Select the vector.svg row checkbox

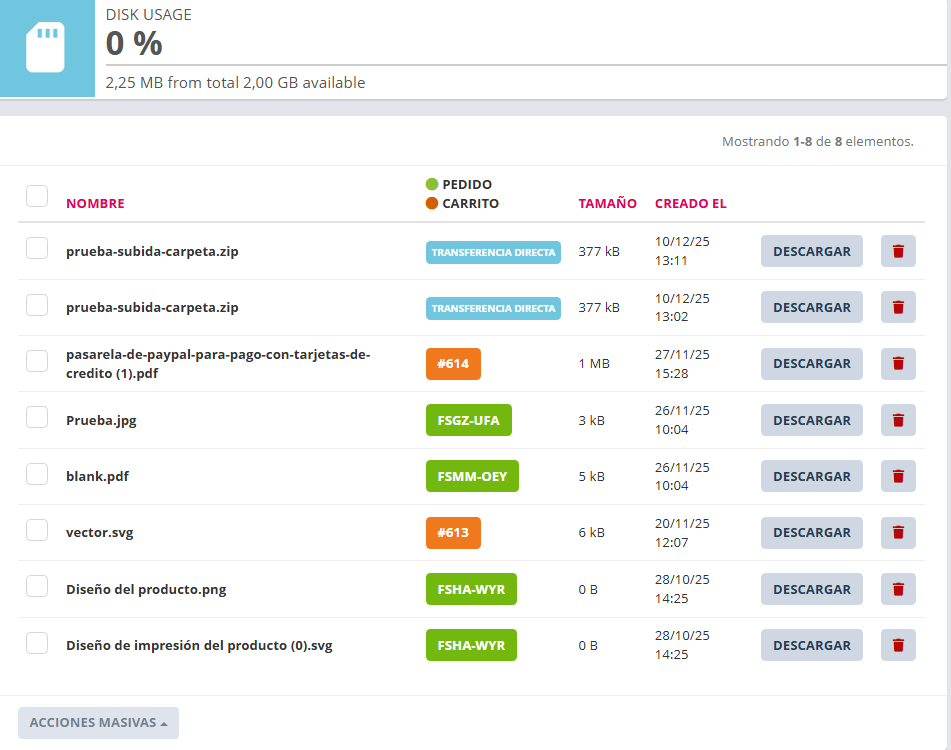coord(37,530)
